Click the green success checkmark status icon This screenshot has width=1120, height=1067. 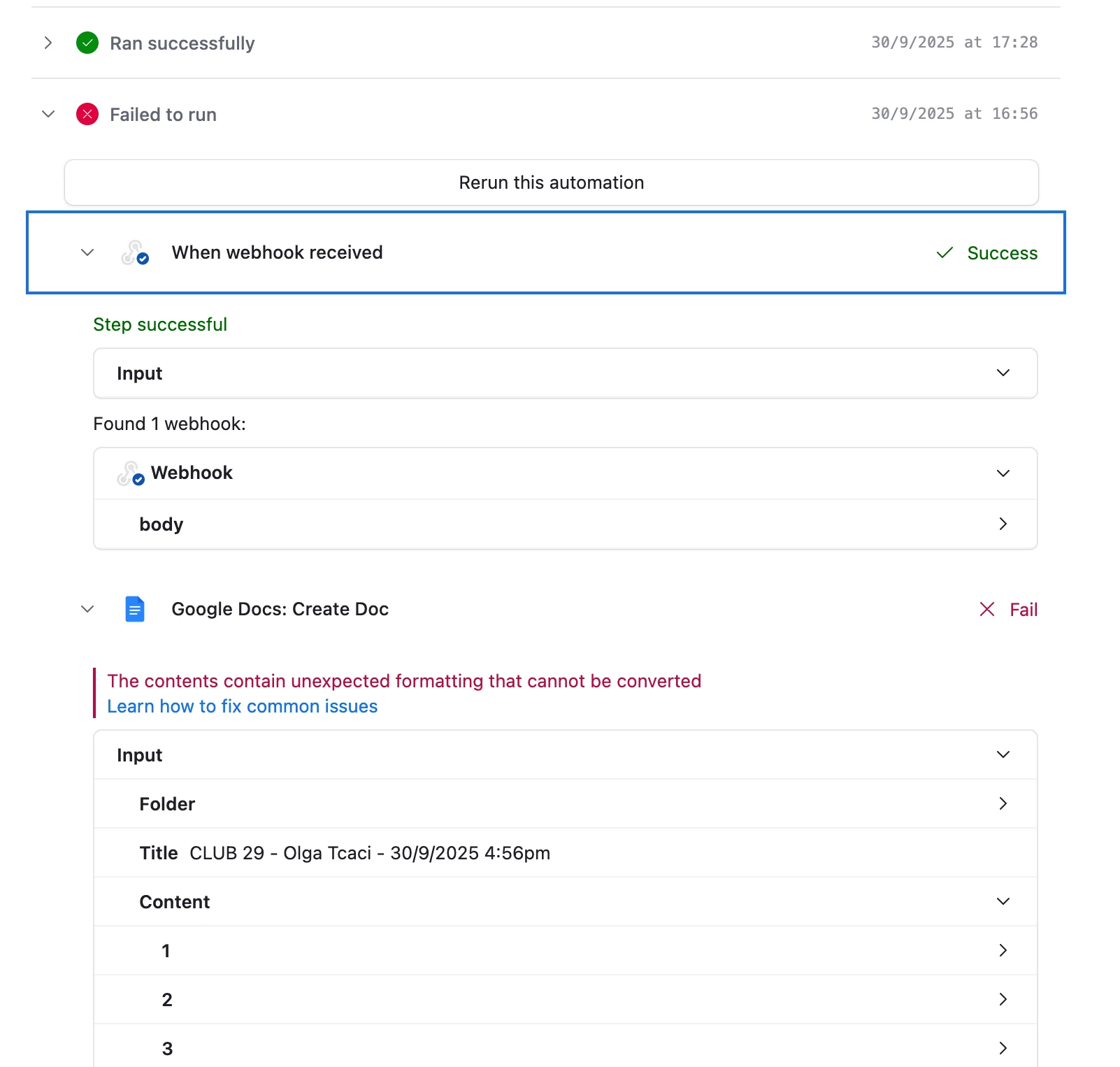[x=87, y=43]
